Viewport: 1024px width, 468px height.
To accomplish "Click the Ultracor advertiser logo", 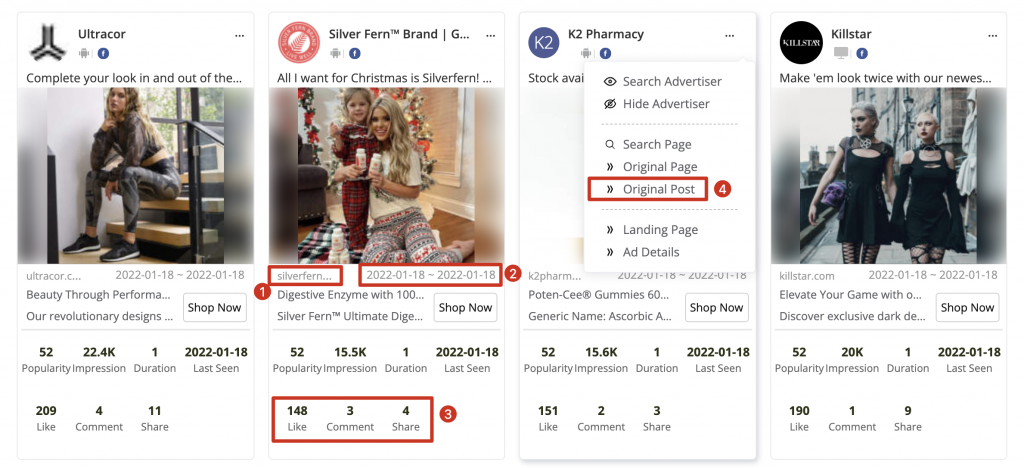I will pyautogui.click(x=46, y=42).
